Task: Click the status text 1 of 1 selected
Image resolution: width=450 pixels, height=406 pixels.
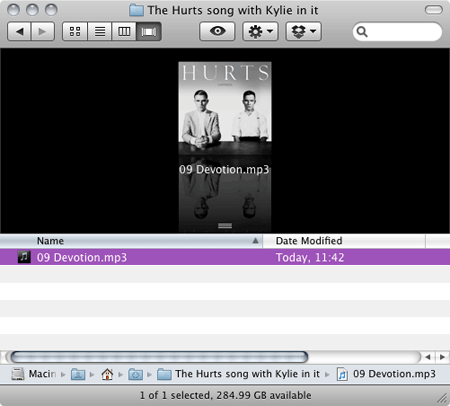Action: (175, 395)
